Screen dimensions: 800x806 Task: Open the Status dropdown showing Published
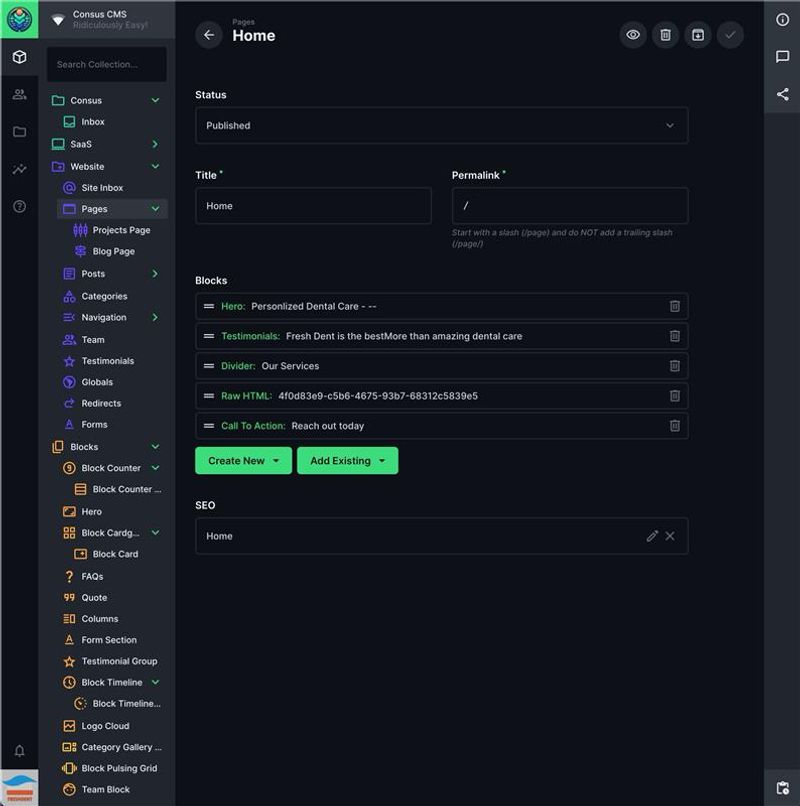(441, 126)
